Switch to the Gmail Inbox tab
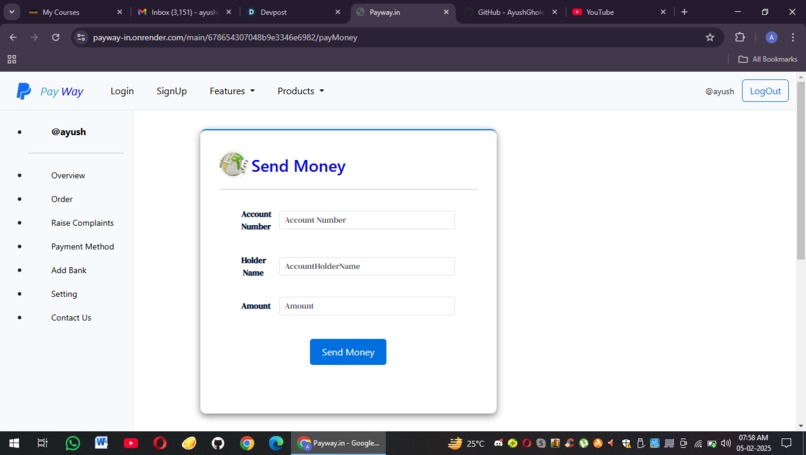 (x=185, y=12)
